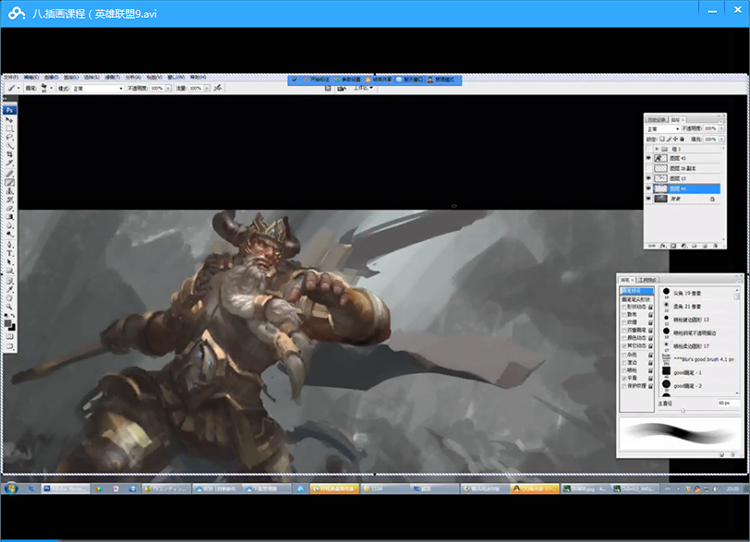Open the 编辑(E) menu
The height and width of the screenshot is (542, 750).
[31, 77]
